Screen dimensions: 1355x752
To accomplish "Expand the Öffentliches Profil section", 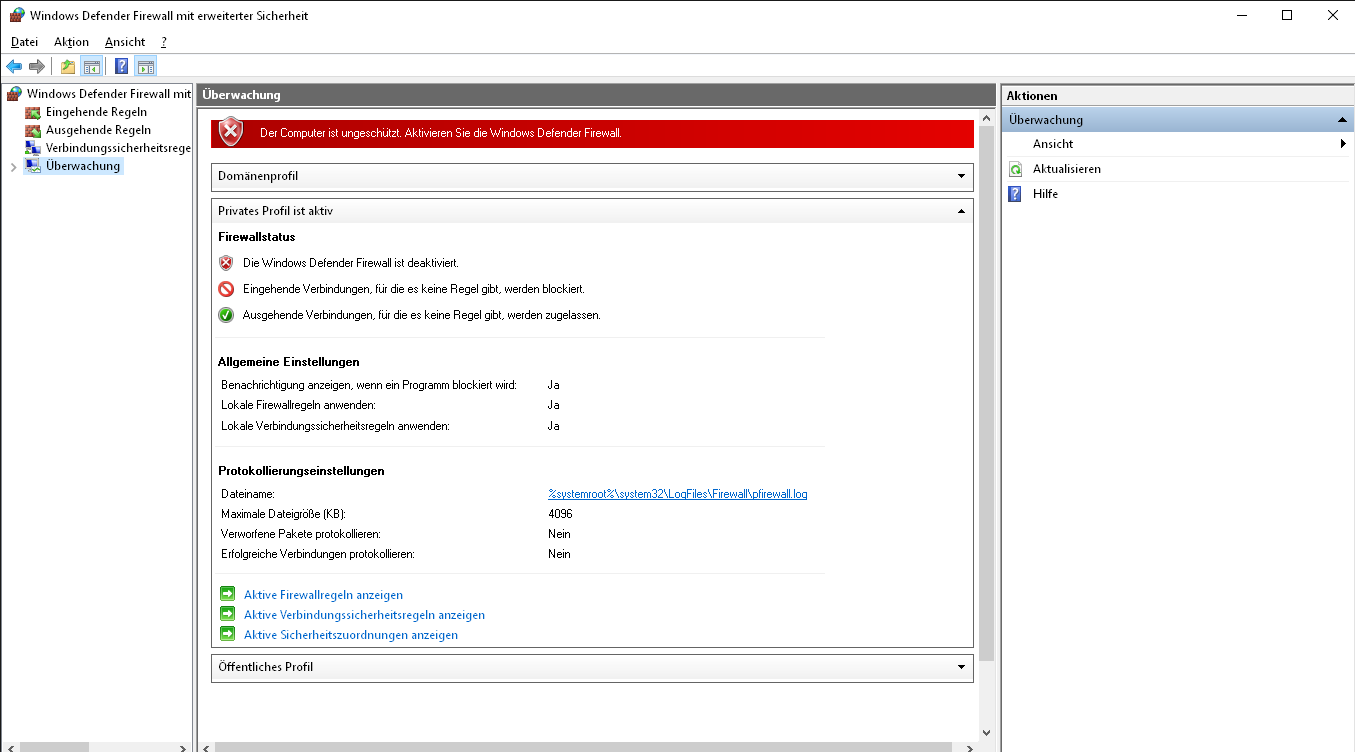I will pos(960,667).
